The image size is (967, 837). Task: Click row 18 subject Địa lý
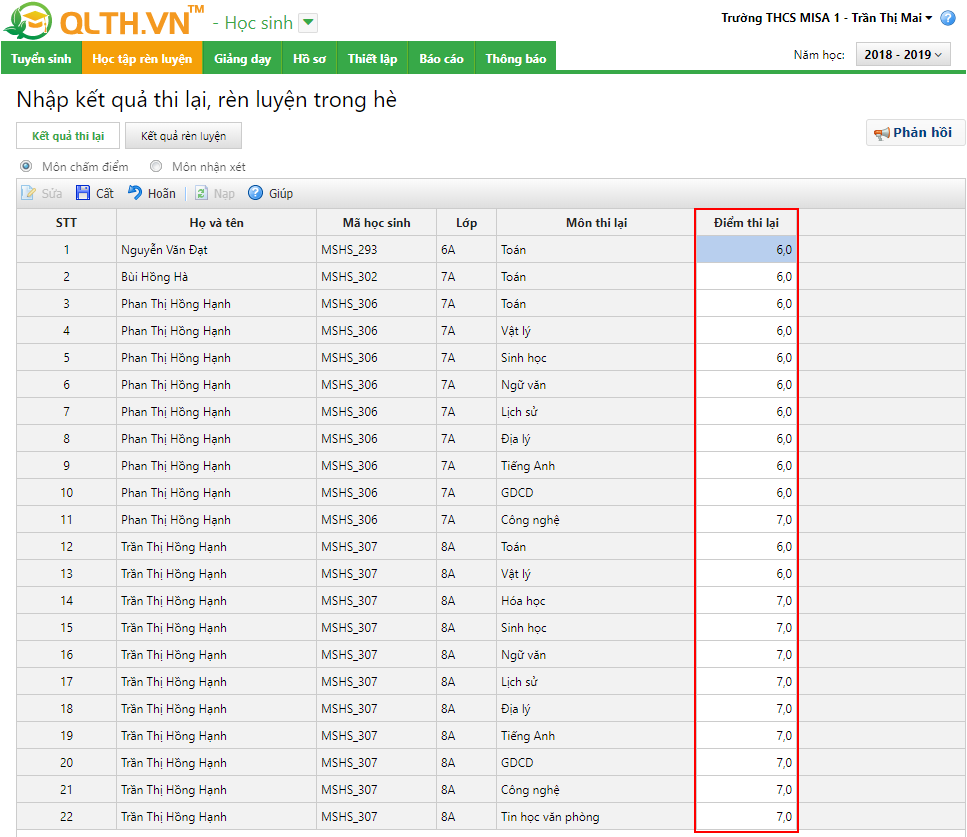tap(516, 709)
